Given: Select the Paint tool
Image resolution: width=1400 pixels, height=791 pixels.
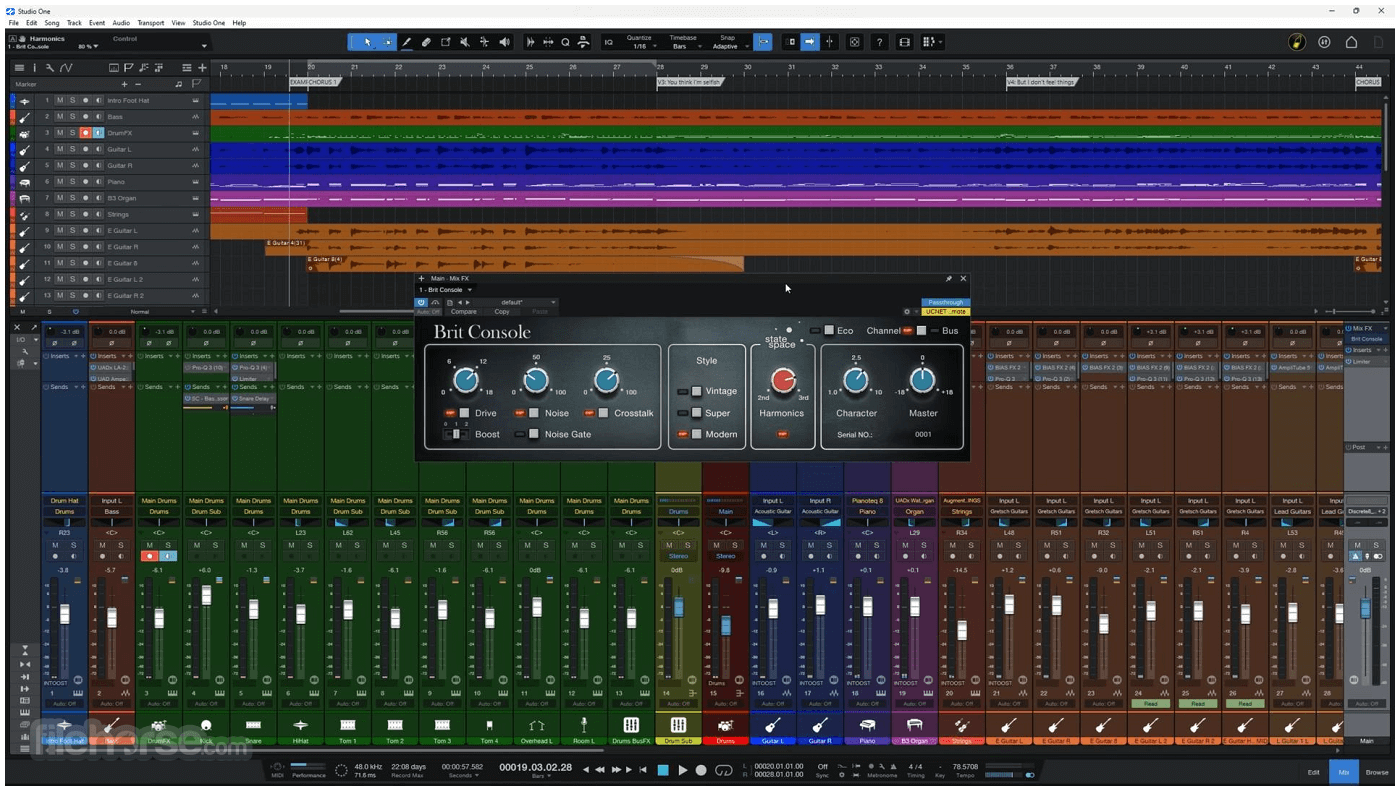Looking at the screenshot, I should 406,42.
